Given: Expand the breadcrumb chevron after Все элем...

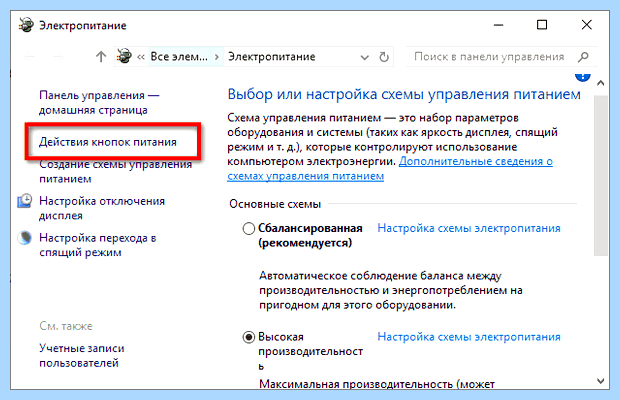Looking at the screenshot, I should [217, 57].
